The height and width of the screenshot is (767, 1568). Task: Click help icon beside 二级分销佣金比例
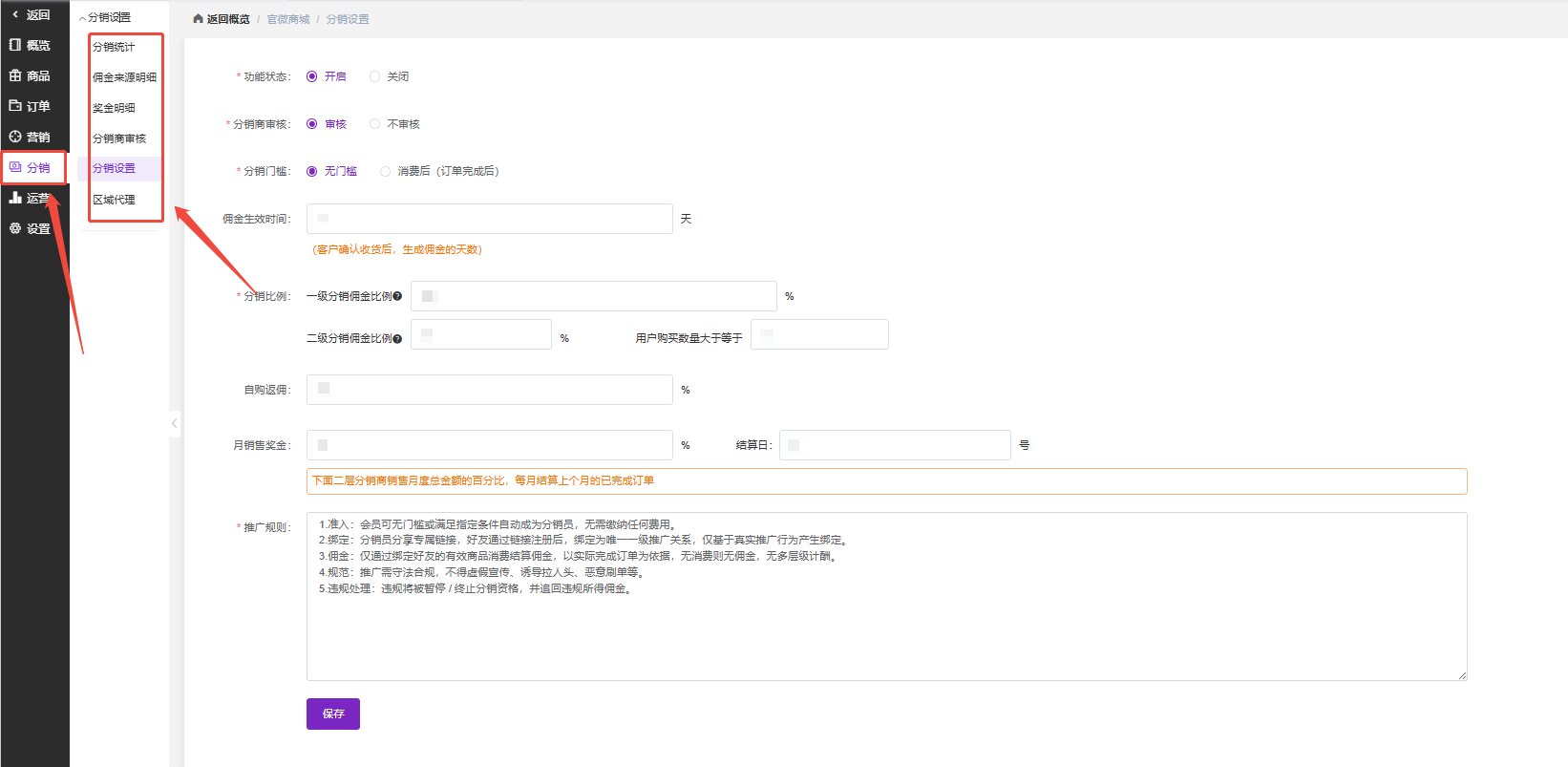397,338
